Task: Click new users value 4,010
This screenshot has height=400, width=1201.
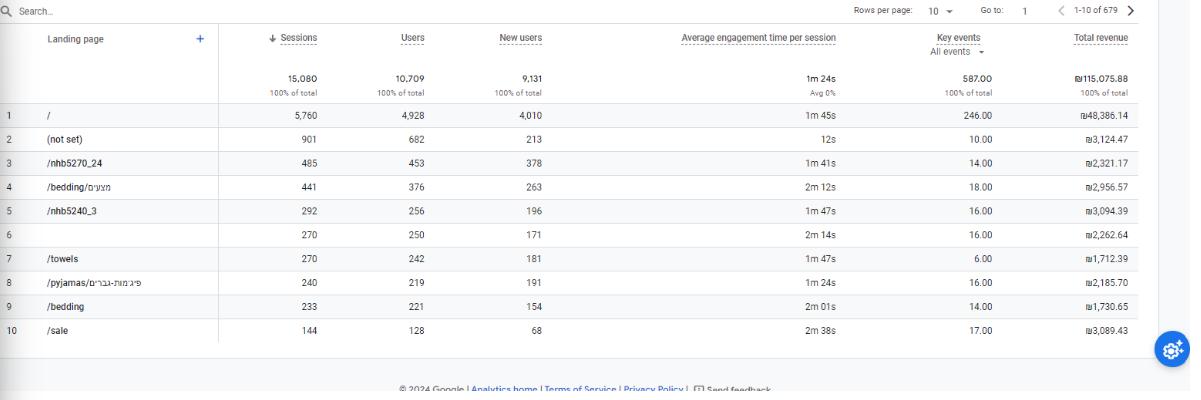Action: [530, 115]
